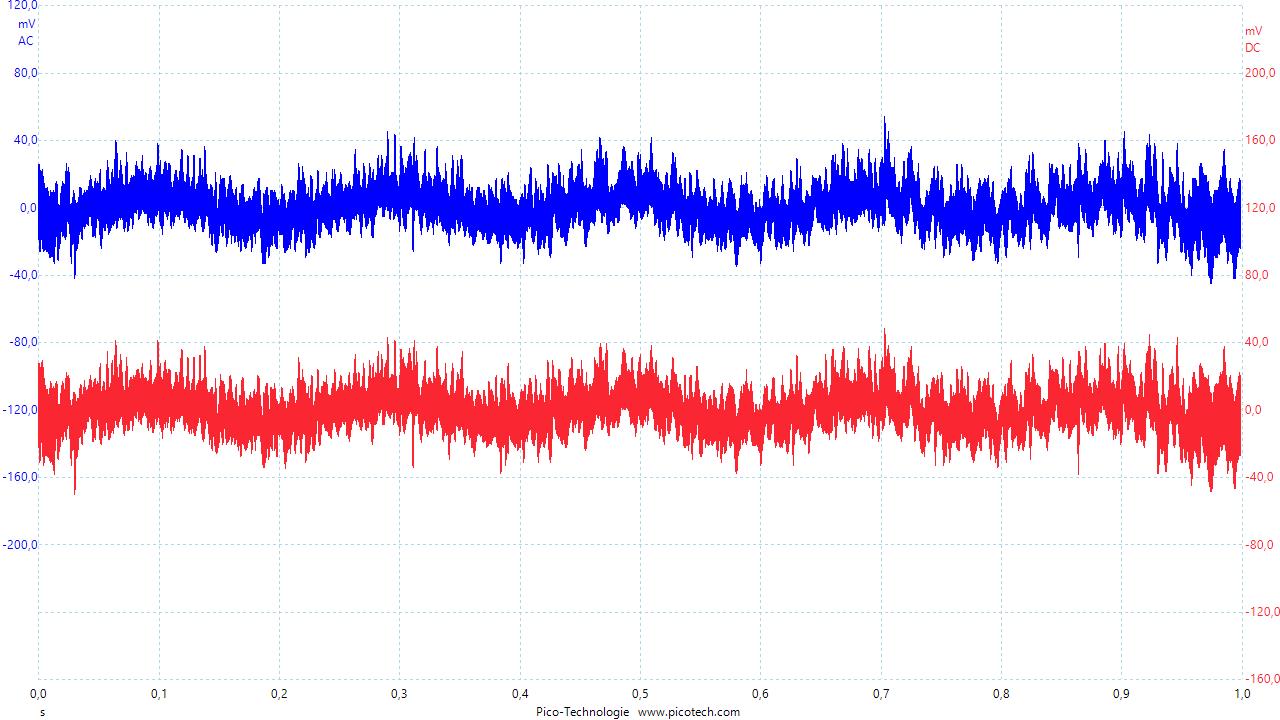Click the red 120,0 right-axis label
1280x720 pixels.
(x=1259, y=208)
